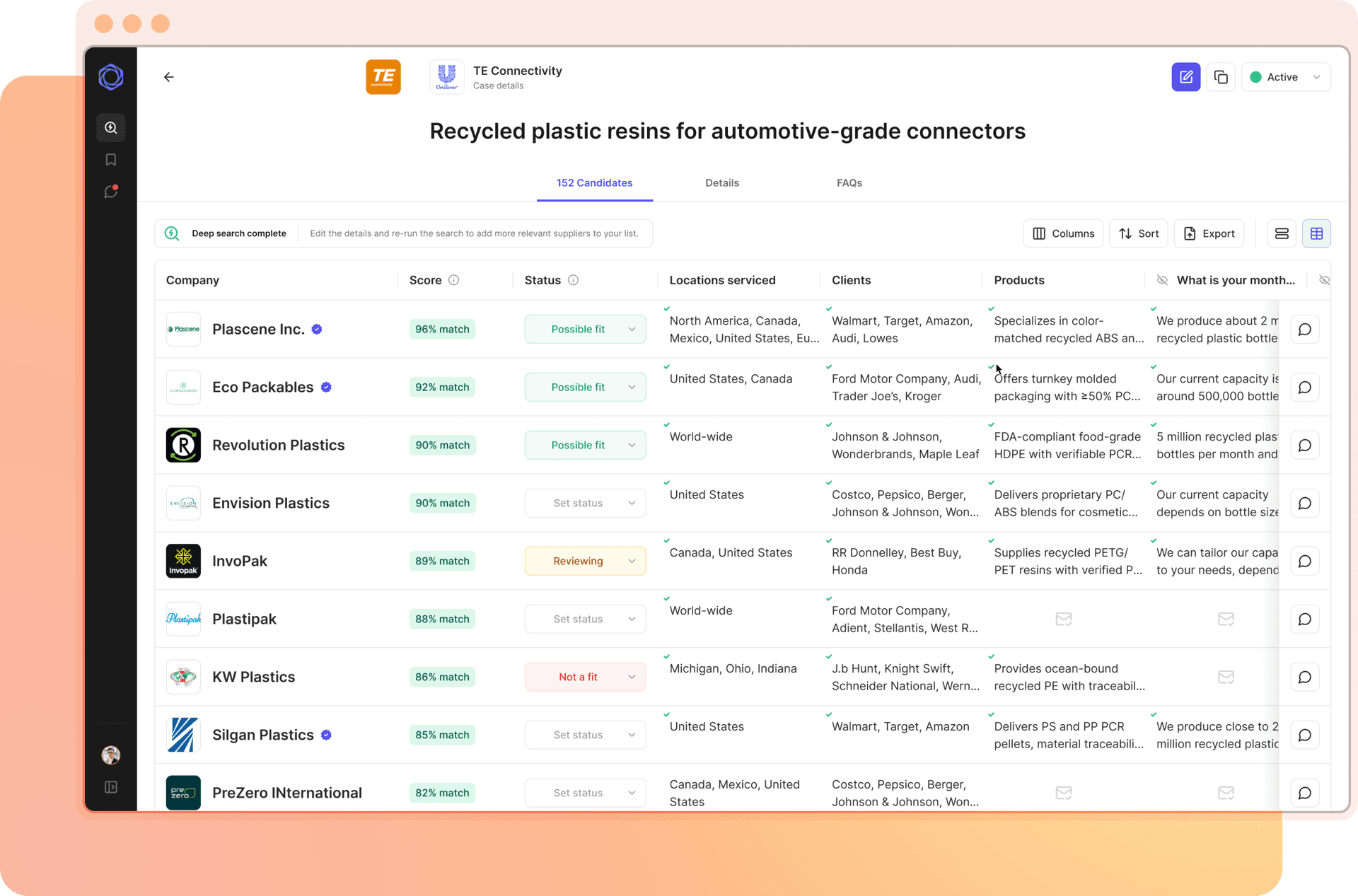1358x896 pixels.
Task: Click Plastipak Products envelope request icon
Action: point(1063,619)
